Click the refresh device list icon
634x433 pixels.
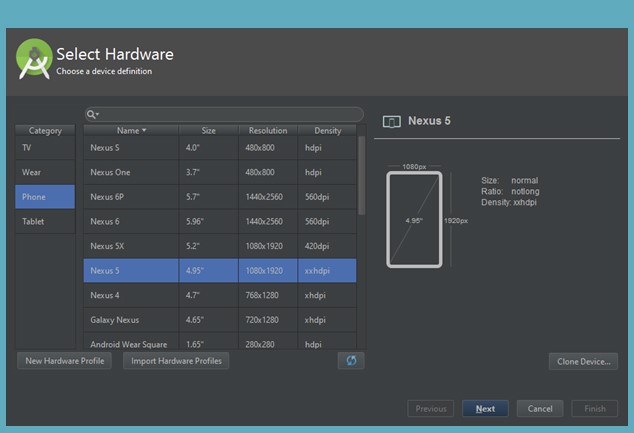351,360
